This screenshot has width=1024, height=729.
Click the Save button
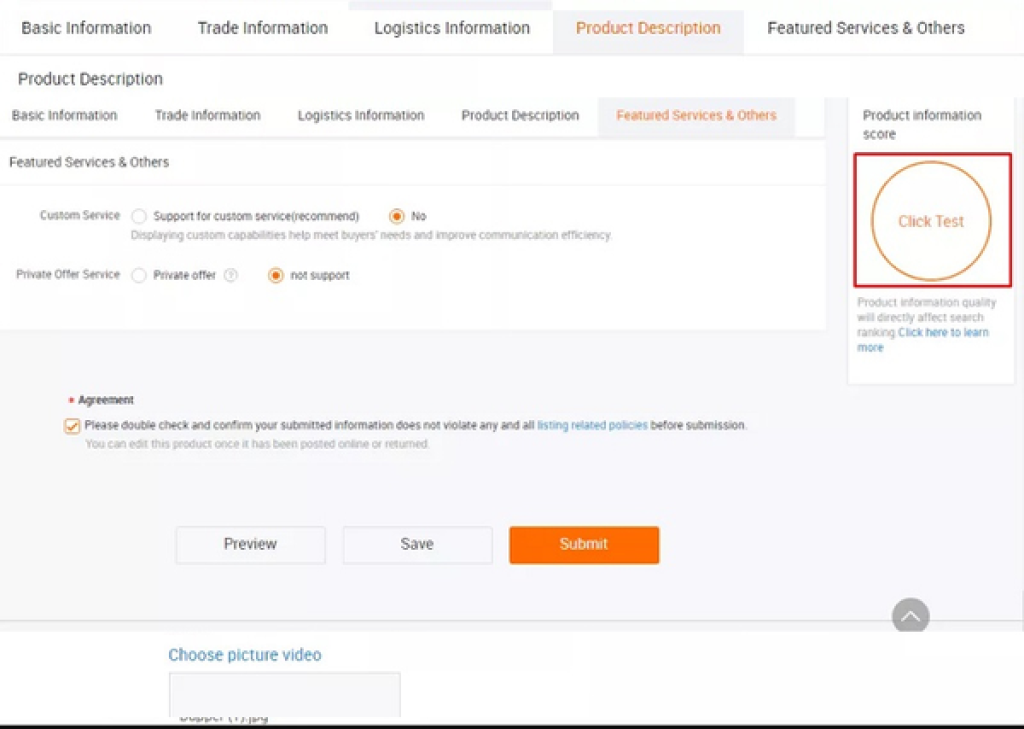[x=417, y=545]
